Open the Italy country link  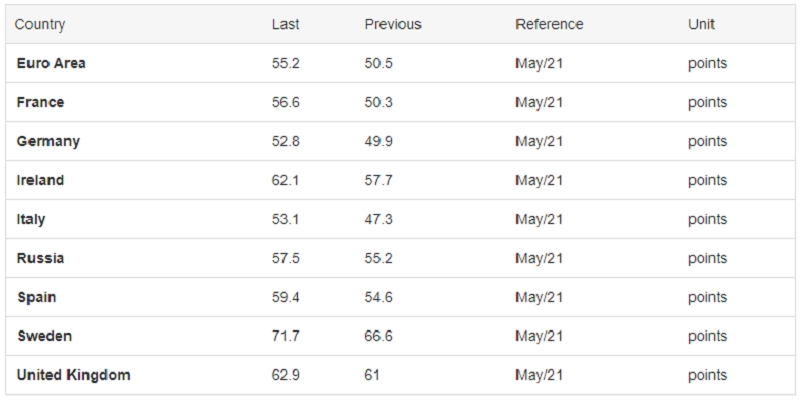pos(31,219)
